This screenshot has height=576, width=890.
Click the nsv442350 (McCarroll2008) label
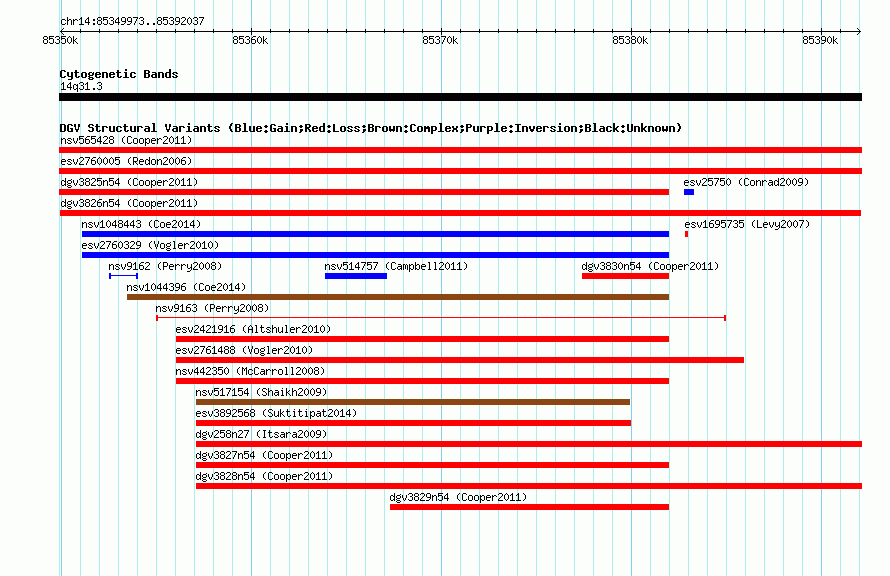coord(250,371)
